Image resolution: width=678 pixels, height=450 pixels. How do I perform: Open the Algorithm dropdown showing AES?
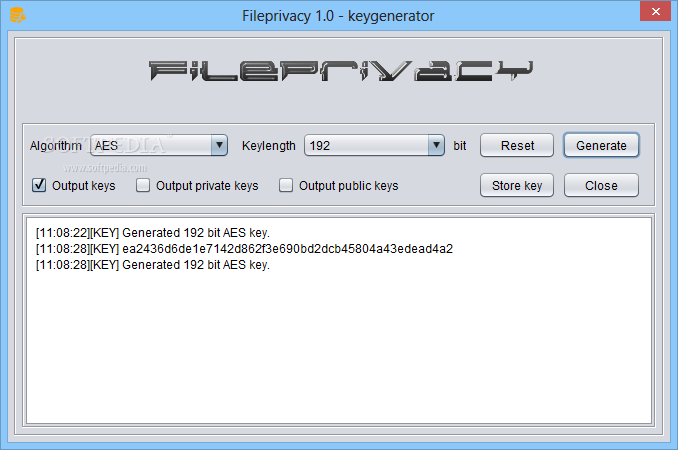(x=159, y=145)
